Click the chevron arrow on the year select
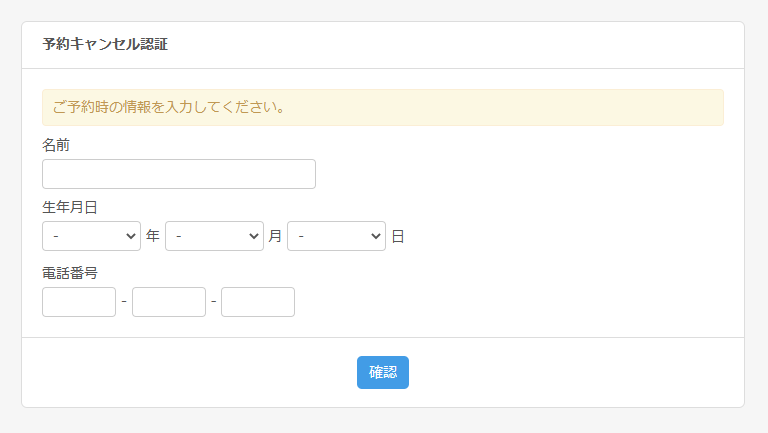768x433 pixels. point(131,236)
